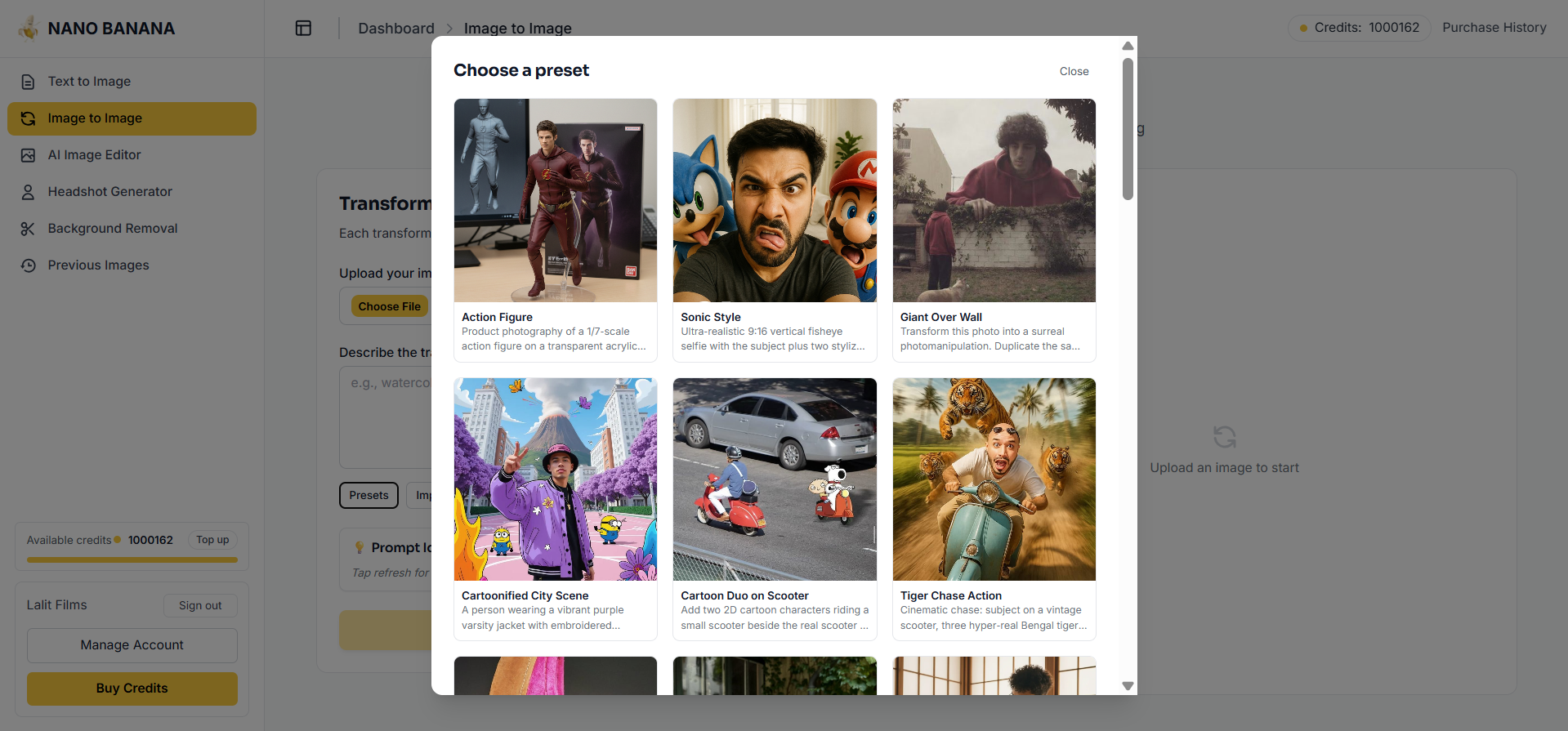The image size is (1568, 731).
Task: Click the dialog scrollbar up arrow
Action: [x=1128, y=46]
